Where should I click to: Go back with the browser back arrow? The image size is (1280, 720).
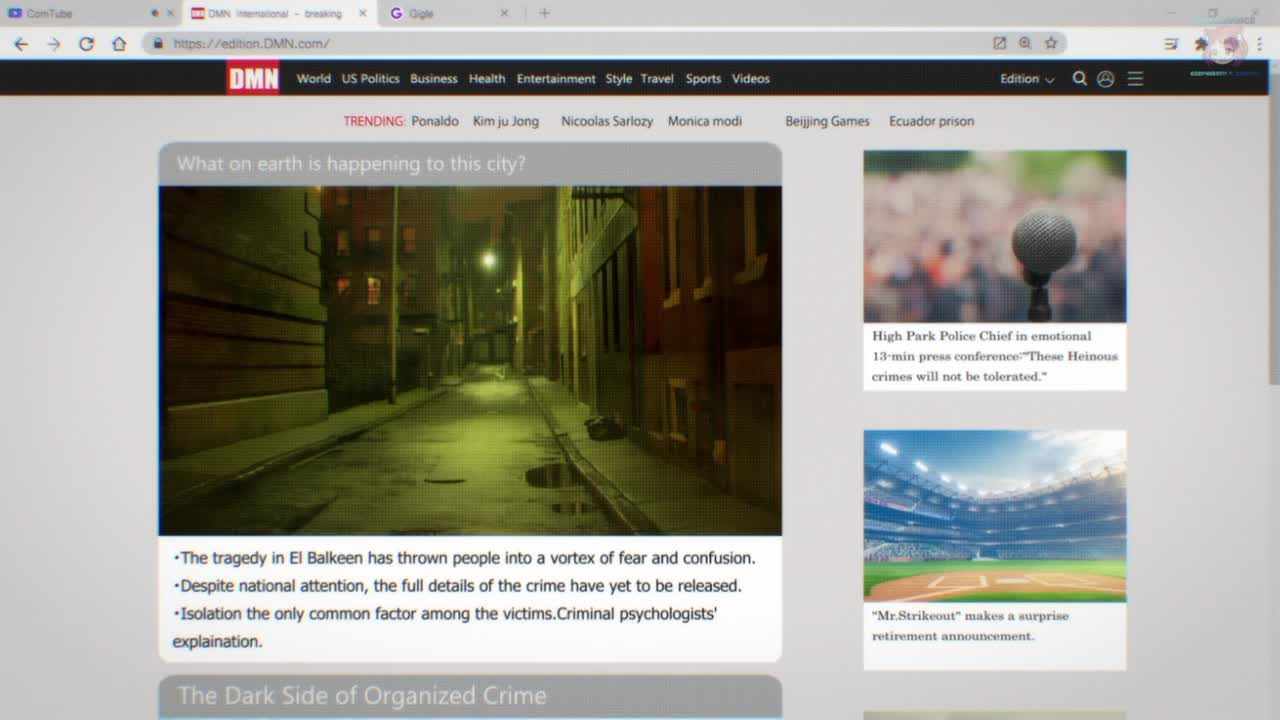21,44
